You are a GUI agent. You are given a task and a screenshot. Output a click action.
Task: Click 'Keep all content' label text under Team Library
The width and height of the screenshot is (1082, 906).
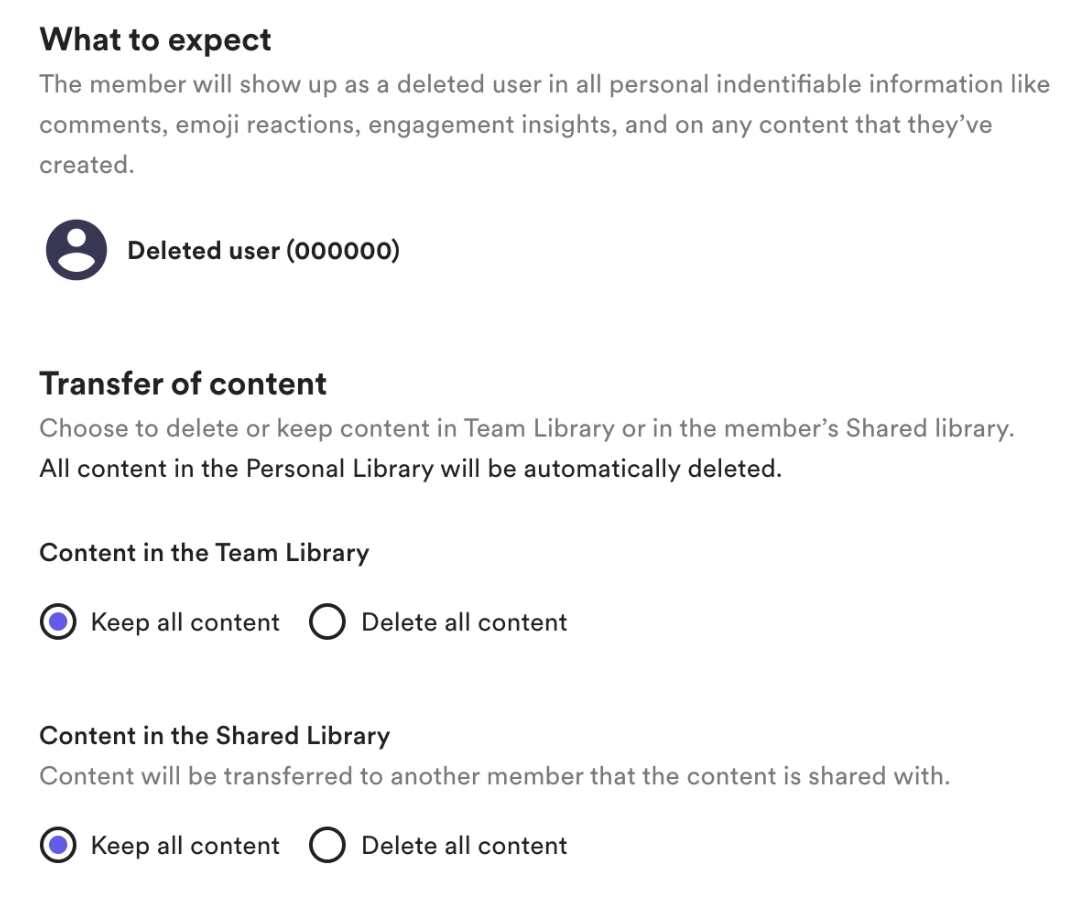point(185,622)
